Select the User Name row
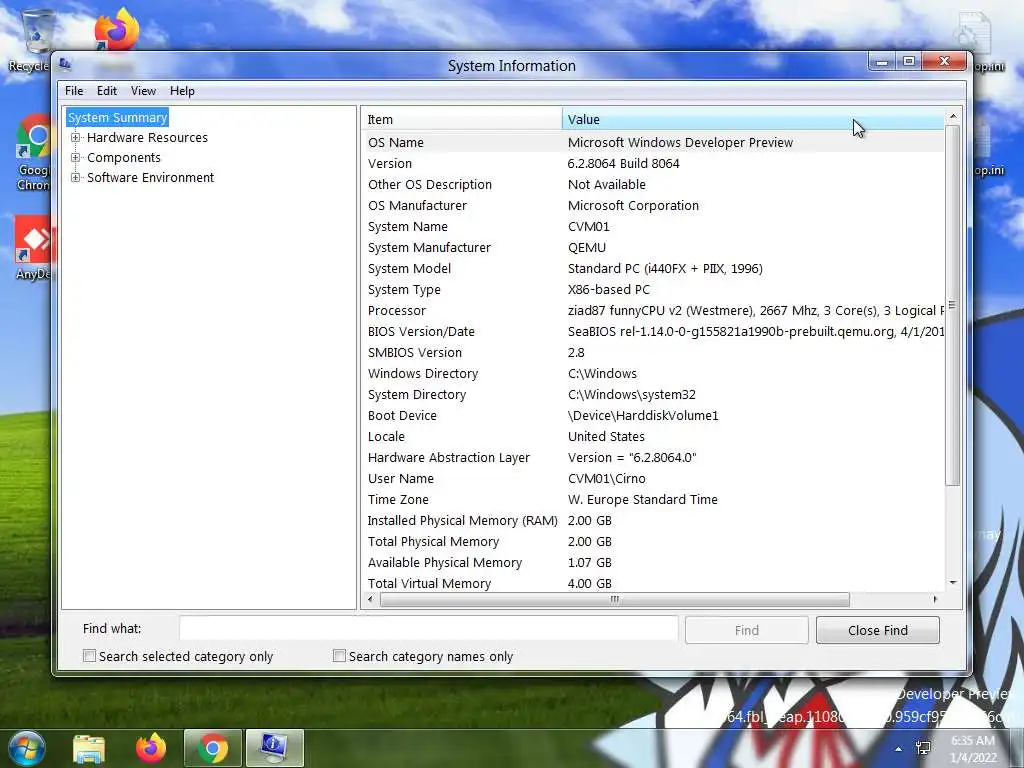This screenshot has height=768, width=1024. (653, 478)
